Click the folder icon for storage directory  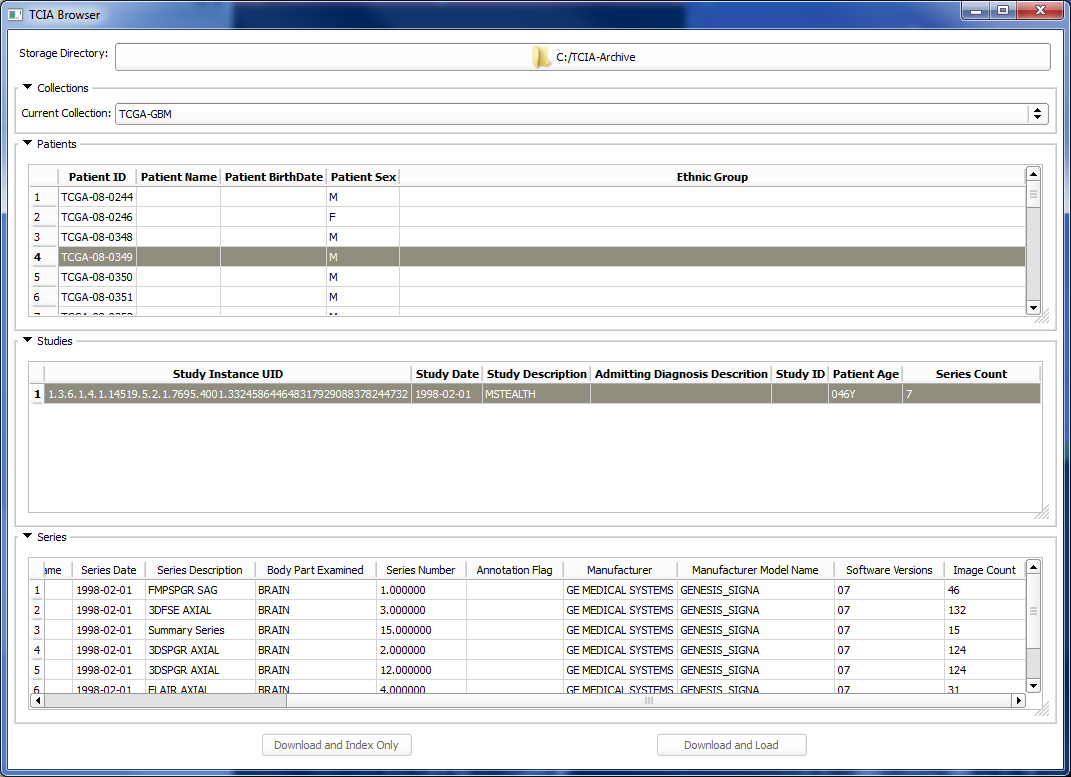[x=541, y=57]
